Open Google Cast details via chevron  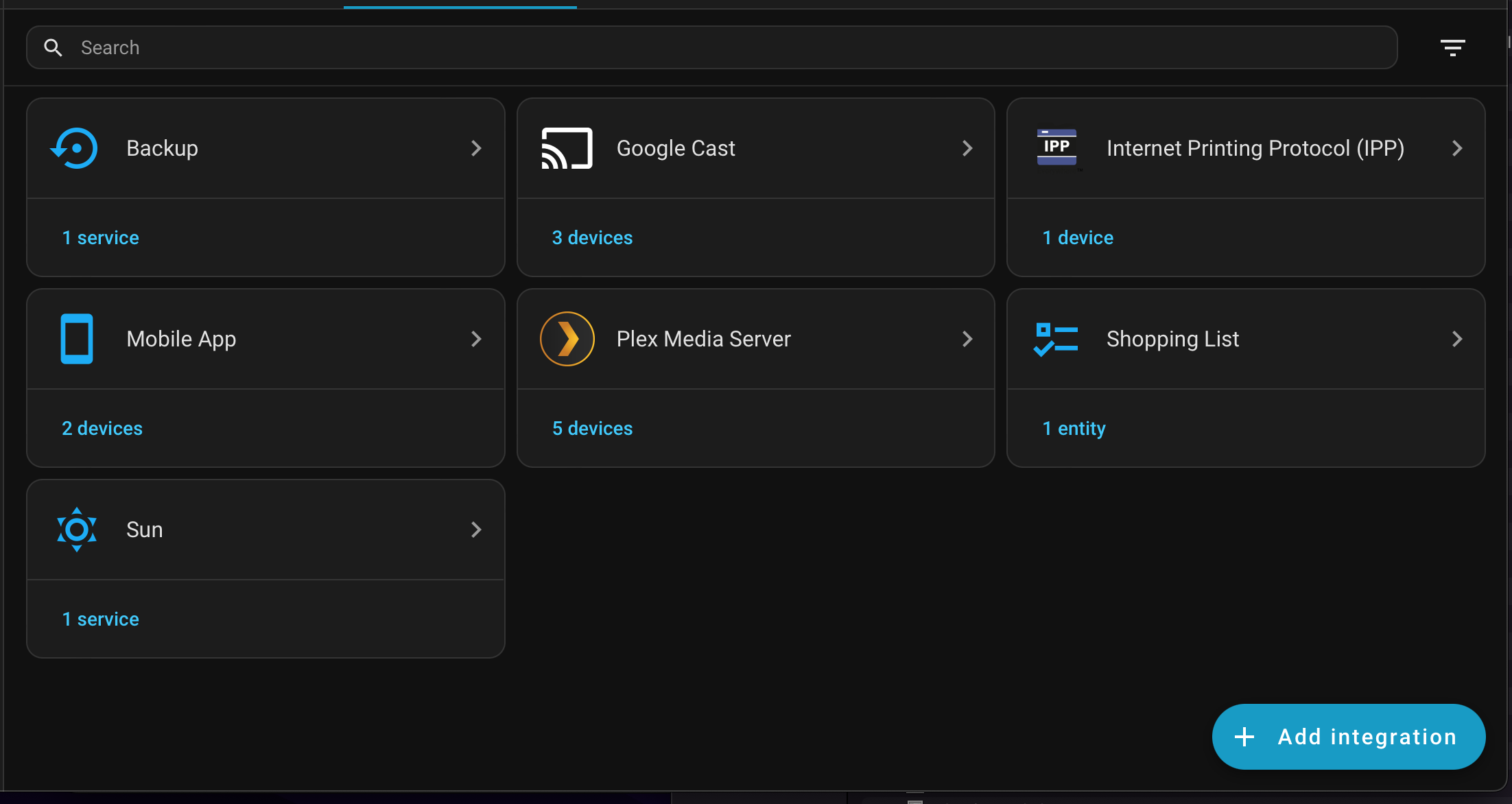[967, 148]
